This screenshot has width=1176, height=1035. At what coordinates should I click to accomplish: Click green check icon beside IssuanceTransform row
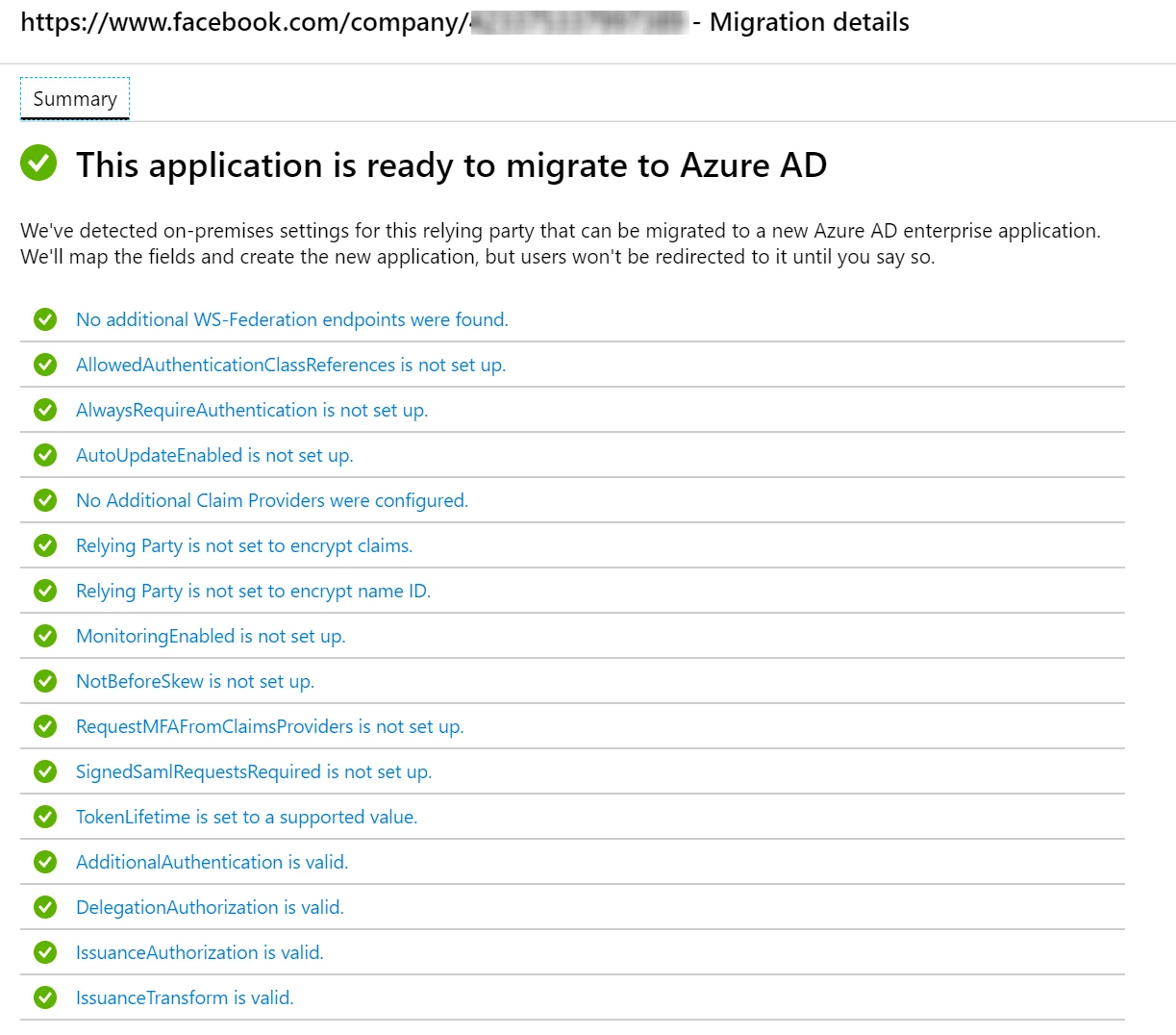[45, 997]
